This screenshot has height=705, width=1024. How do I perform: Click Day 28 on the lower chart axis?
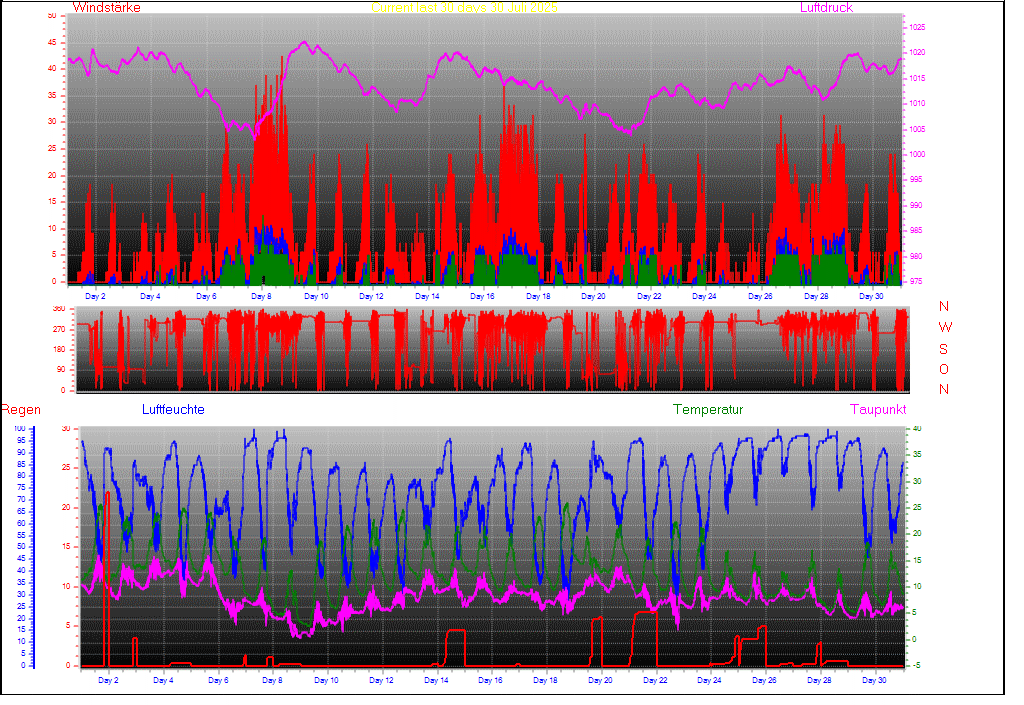(x=819, y=681)
